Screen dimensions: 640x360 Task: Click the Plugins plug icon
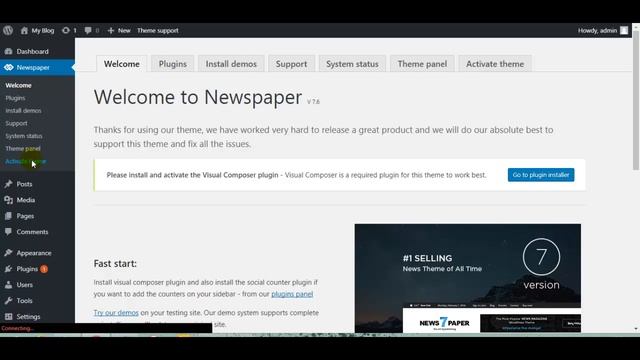click(x=9, y=269)
